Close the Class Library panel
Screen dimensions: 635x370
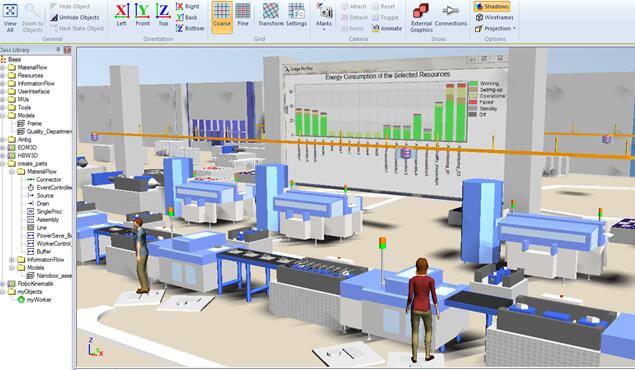(67, 50)
